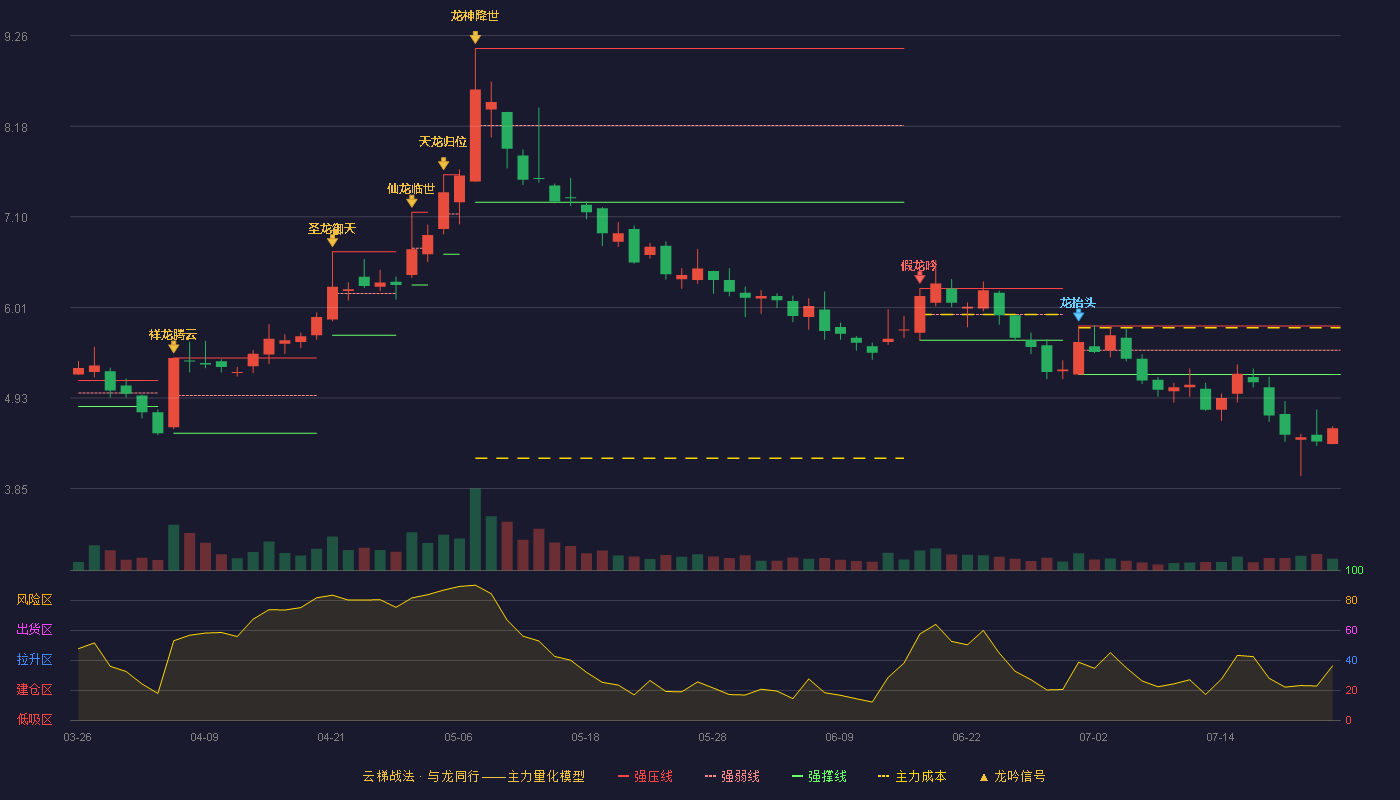Viewport: 1400px width, 800px height.
Task: Click the 出货区 zone label
Action: [x=34, y=630]
